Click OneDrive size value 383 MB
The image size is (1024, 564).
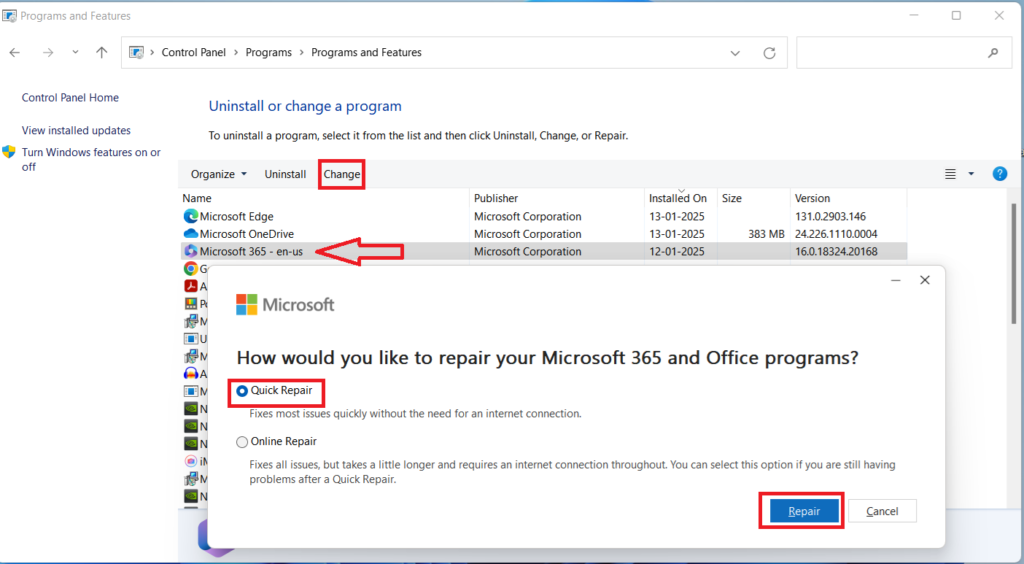767,234
